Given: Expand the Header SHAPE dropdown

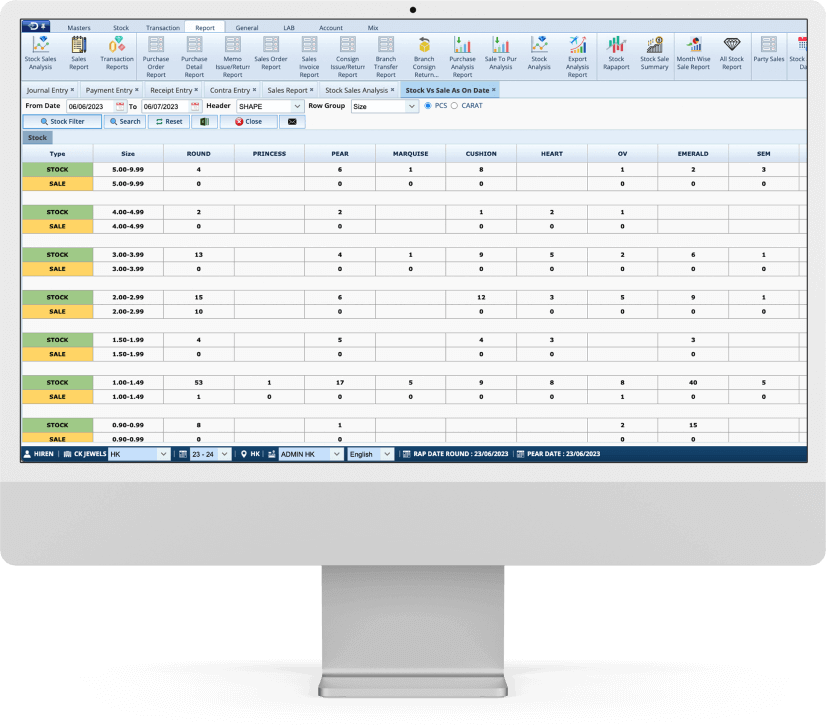Looking at the screenshot, I should click(x=298, y=106).
